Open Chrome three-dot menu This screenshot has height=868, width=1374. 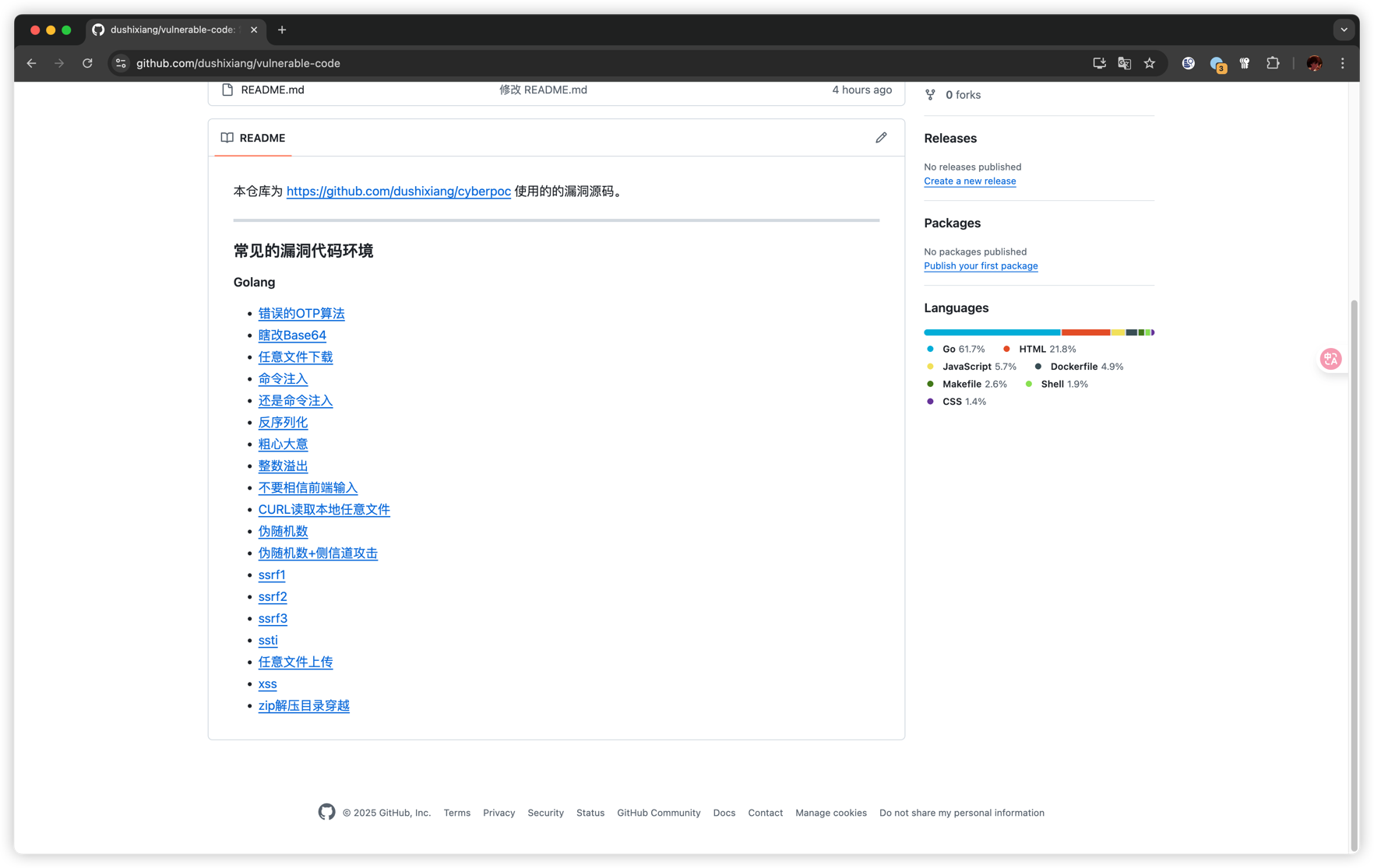point(1342,63)
